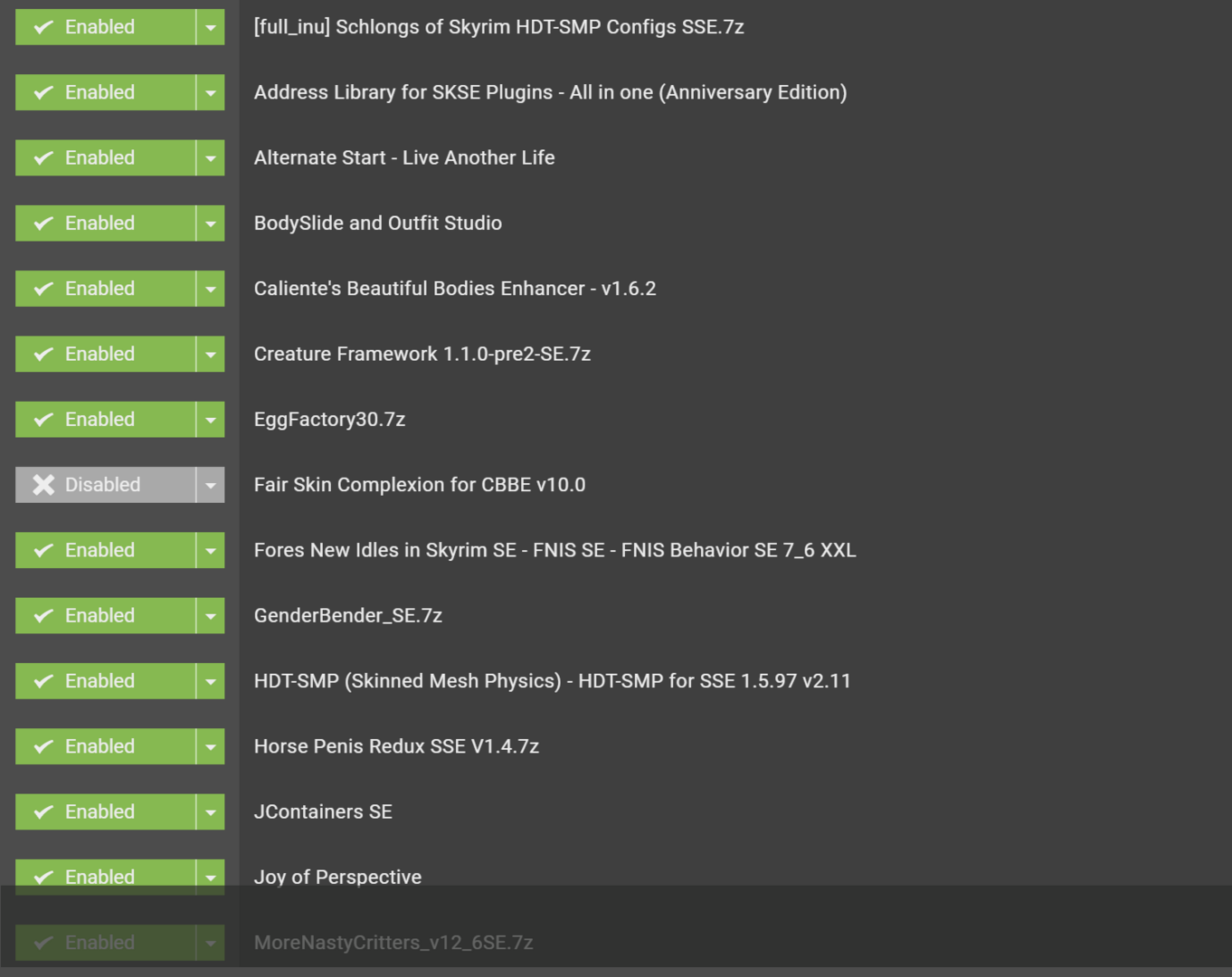
Task: Disable the Address Library for SKSE Plugins mod
Action: pyautogui.click(x=105, y=92)
